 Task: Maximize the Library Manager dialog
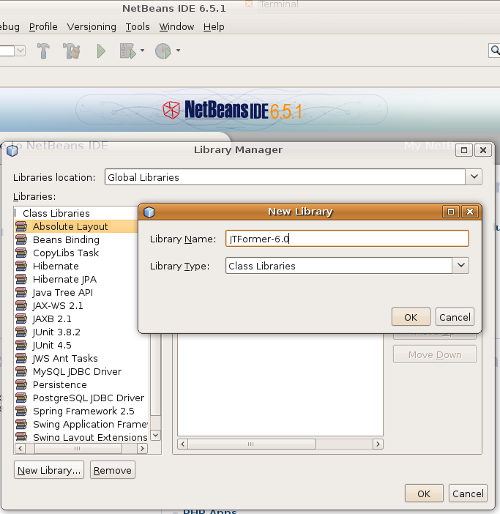(x=464, y=150)
